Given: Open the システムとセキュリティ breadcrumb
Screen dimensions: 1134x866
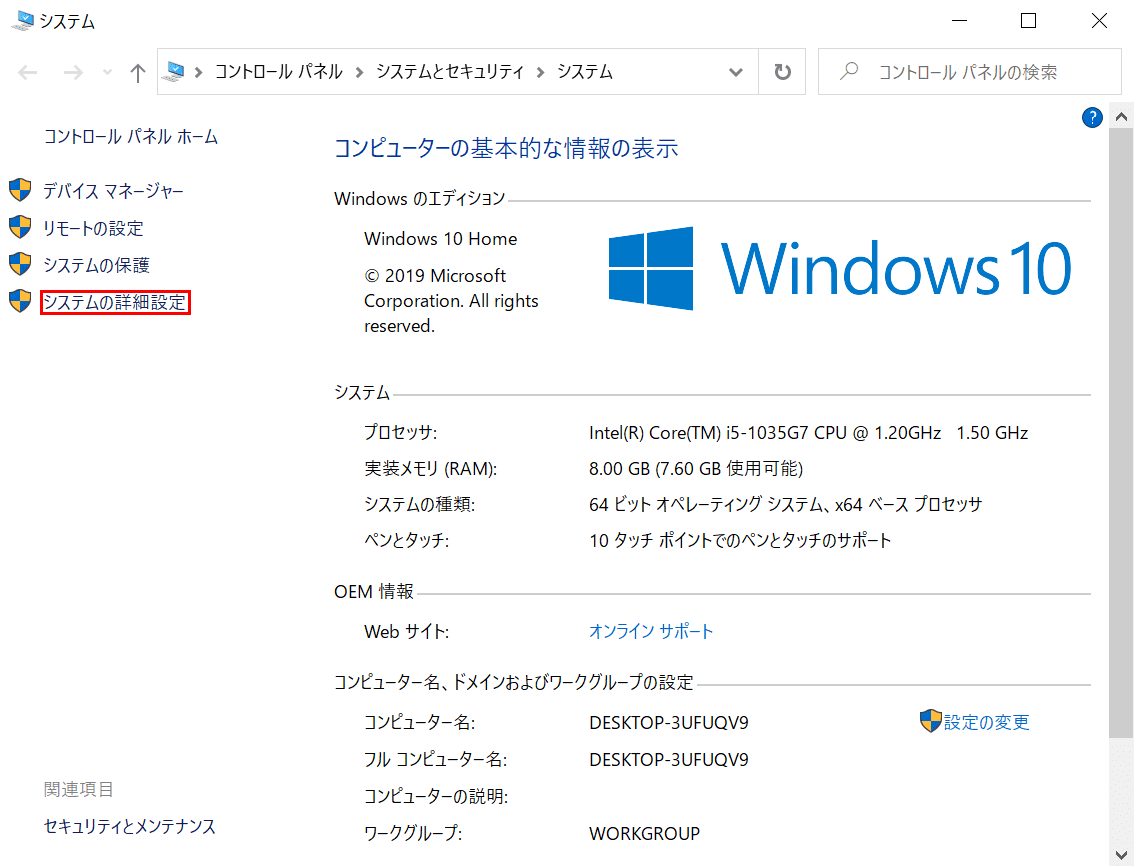Looking at the screenshot, I should (x=449, y=72).
